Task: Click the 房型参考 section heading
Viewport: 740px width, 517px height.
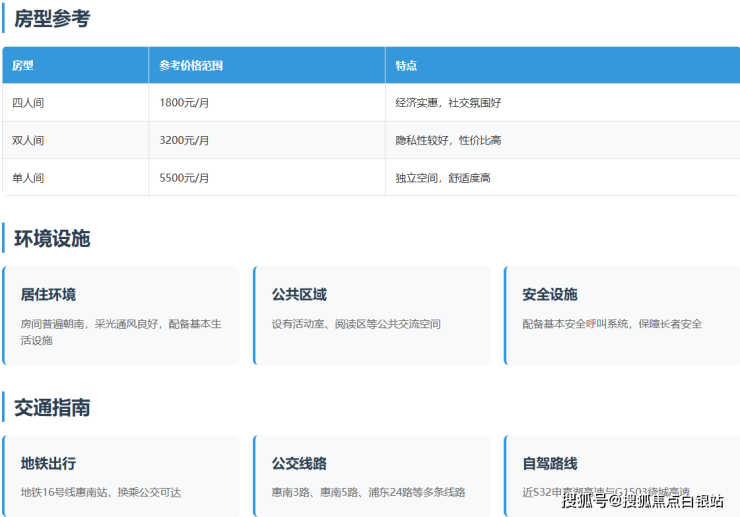Action: pos(52,18)
